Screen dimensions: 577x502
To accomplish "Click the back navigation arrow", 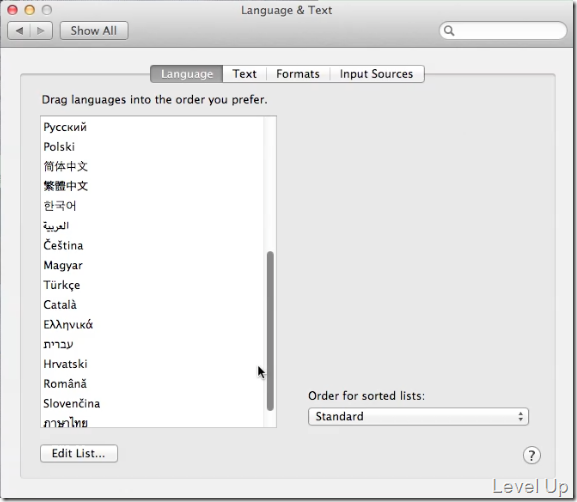I will (19, 31).
